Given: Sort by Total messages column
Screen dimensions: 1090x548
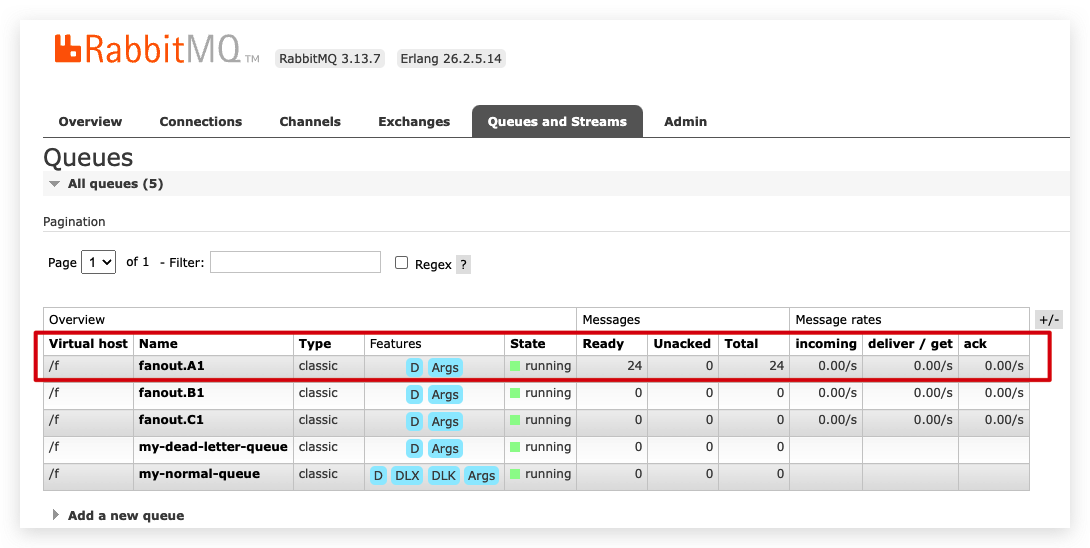Looking at the screenshot, I should [741, 344].
